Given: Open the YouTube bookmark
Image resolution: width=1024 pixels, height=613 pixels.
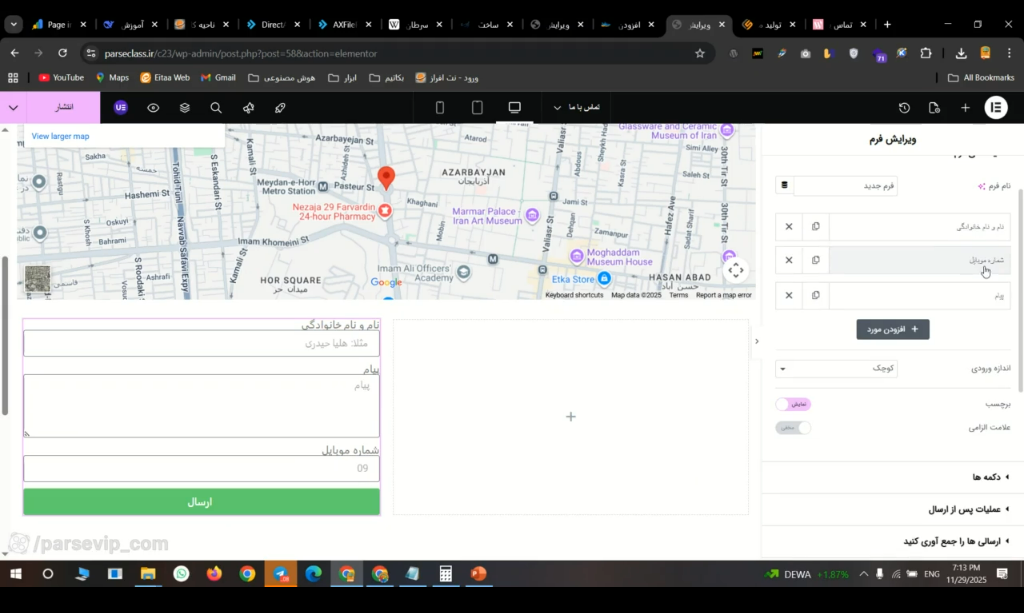Looking at the screenshot, I should 61,78.
